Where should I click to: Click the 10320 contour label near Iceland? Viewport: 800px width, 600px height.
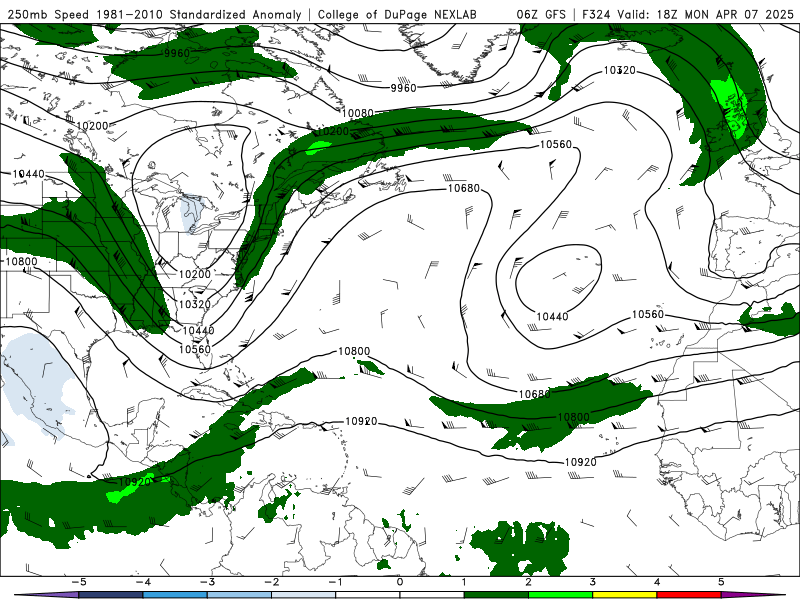point(619,70)
